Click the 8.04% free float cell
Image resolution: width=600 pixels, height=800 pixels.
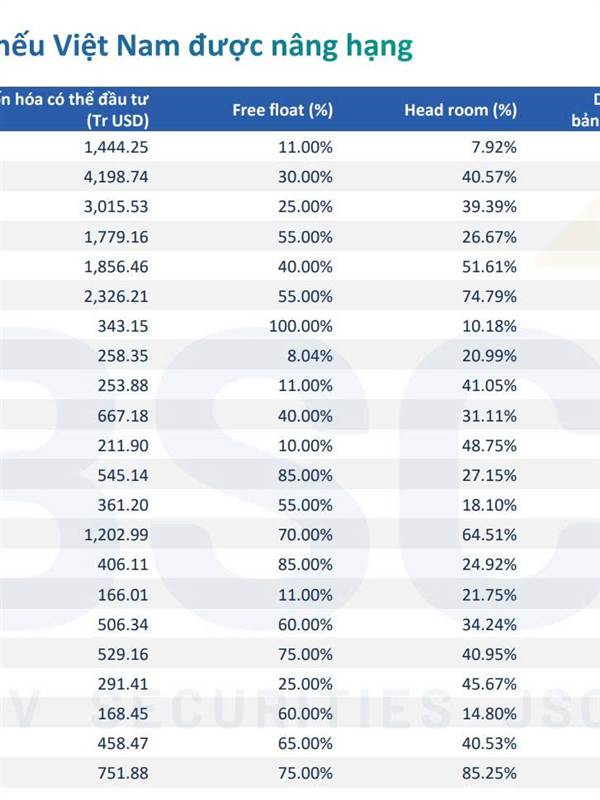[x=310, y=356]
